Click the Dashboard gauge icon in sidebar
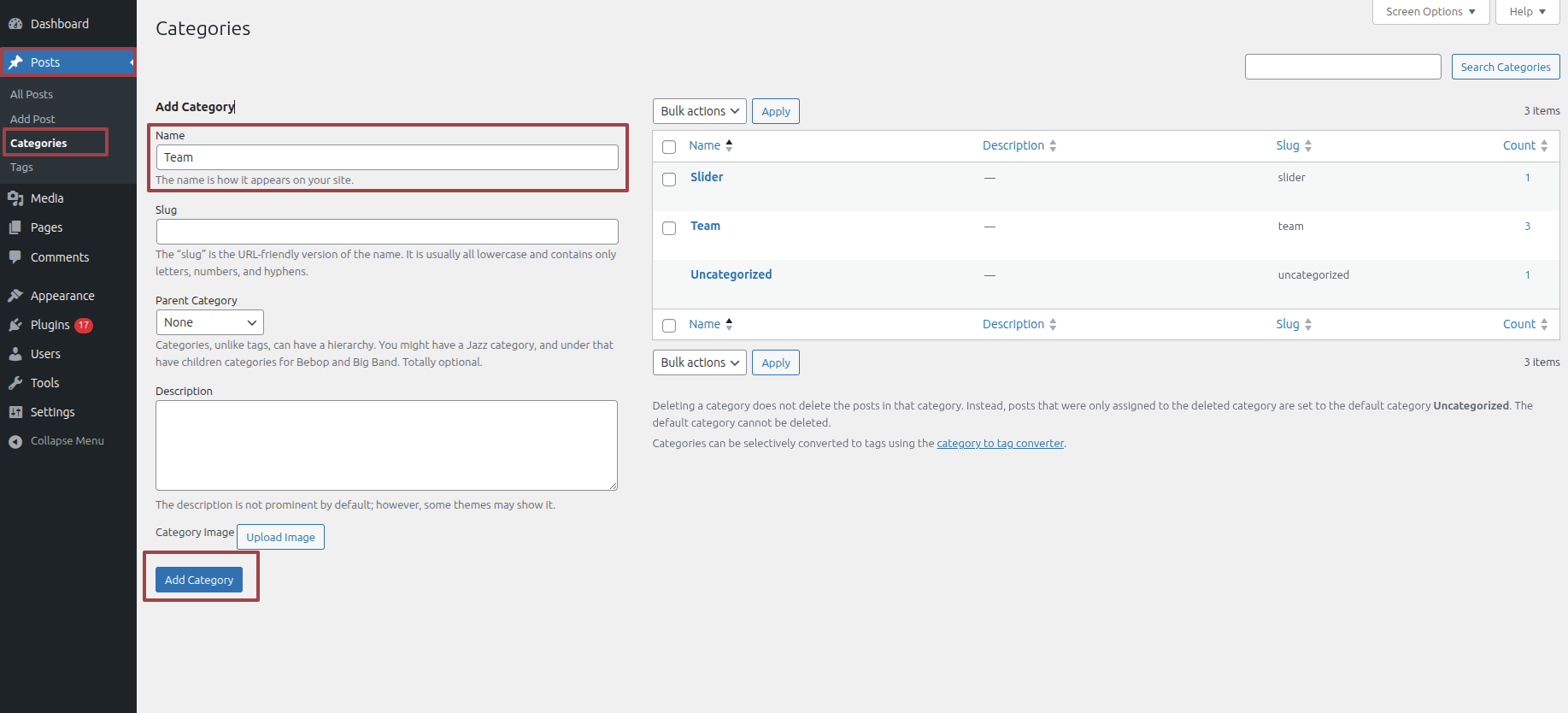Screen dimensions: 1568x713 tap(15, 24)
